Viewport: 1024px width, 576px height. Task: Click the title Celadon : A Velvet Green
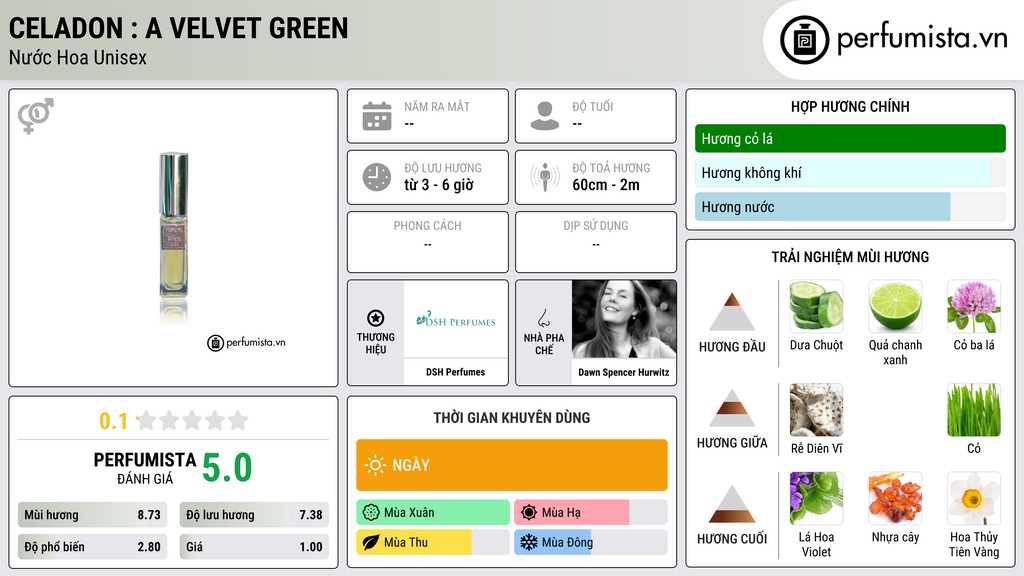(178, 28)
